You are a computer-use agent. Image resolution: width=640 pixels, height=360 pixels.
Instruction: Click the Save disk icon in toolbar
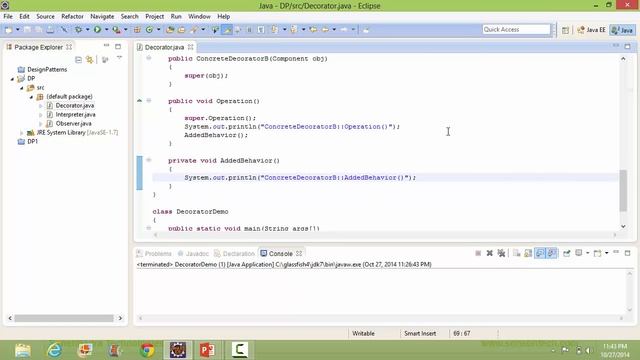tap(27, 29)
